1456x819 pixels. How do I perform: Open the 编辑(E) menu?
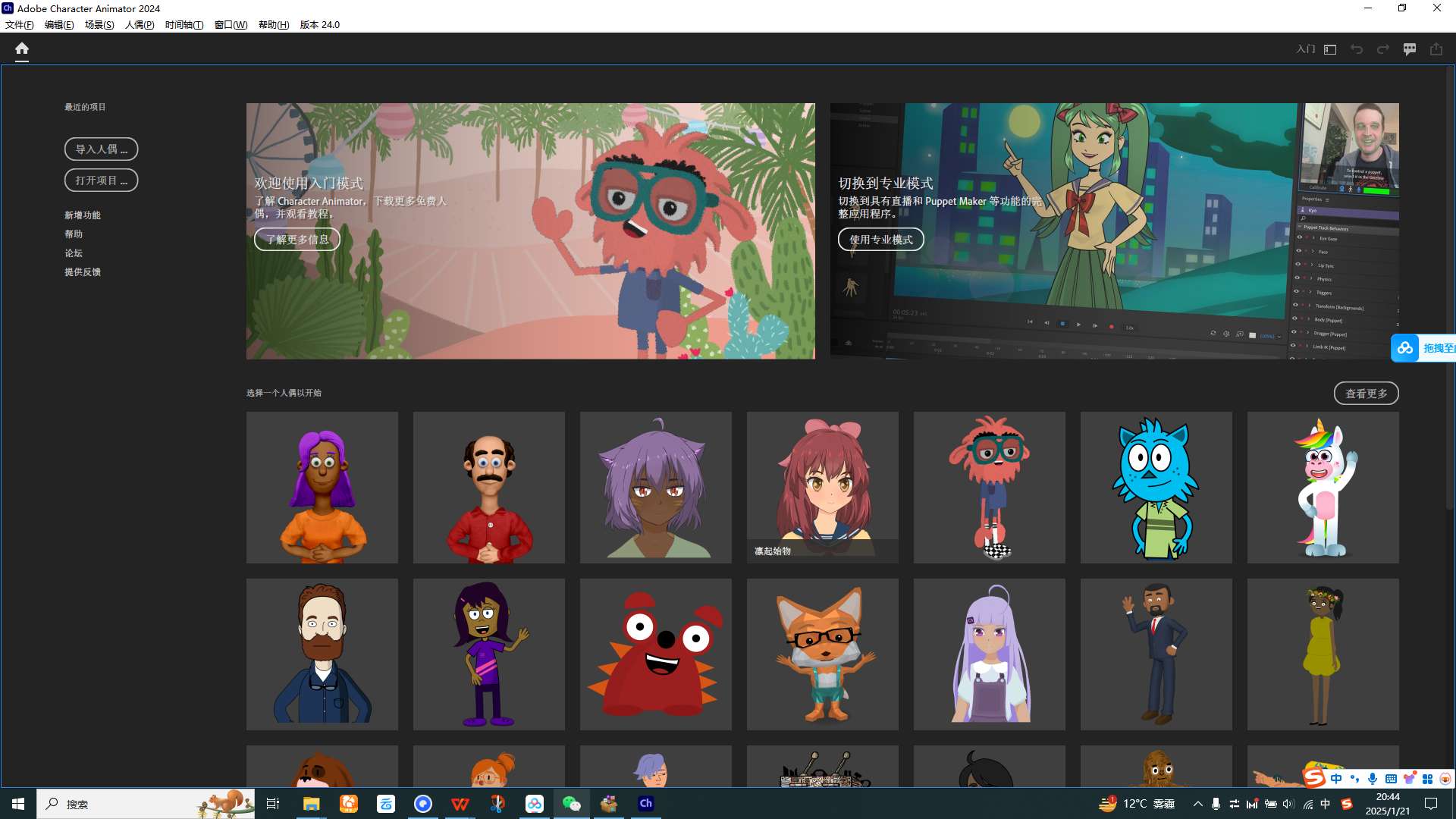coord(59,24)
